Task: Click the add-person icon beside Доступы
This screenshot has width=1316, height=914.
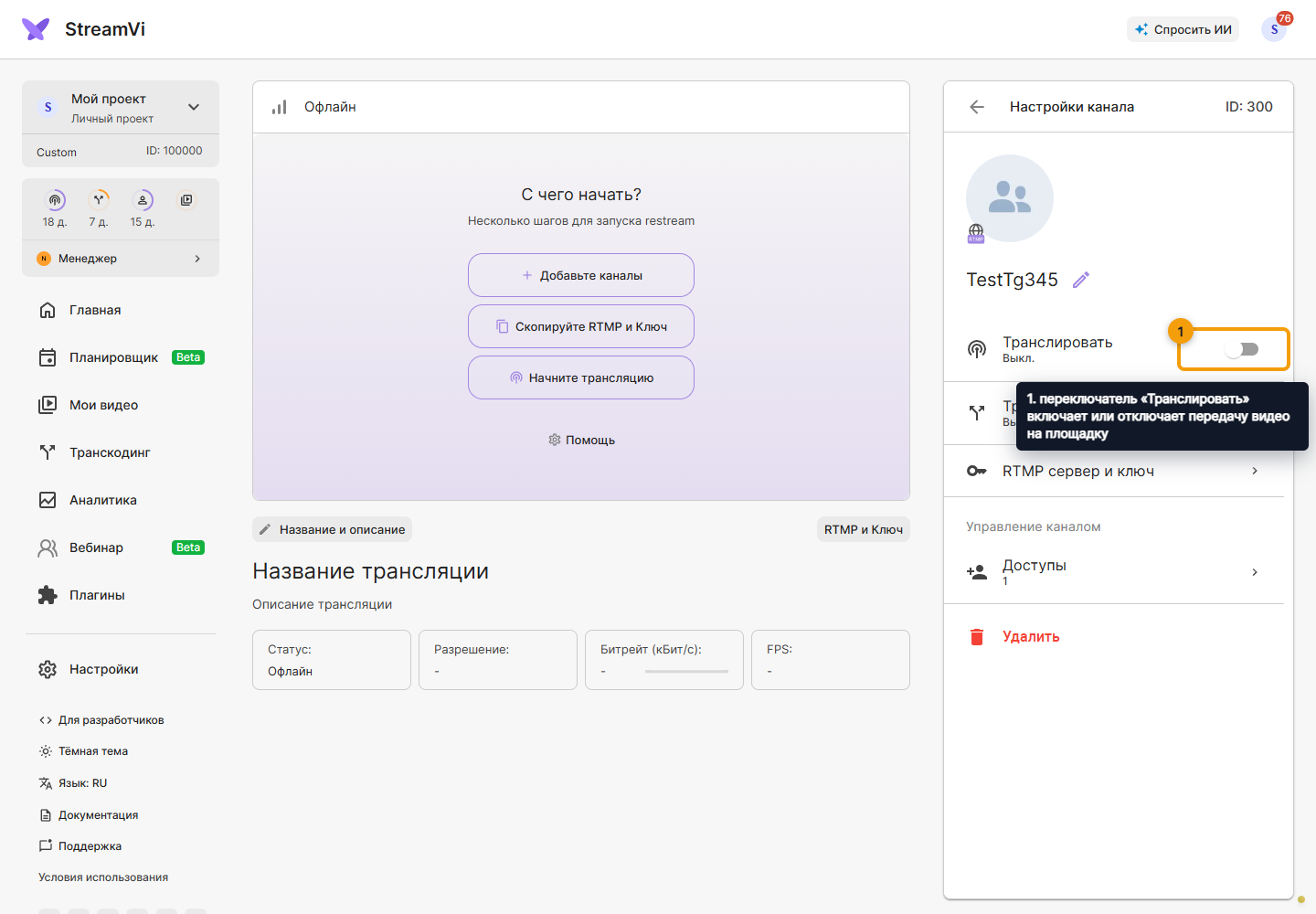Action: click(977, 572)
